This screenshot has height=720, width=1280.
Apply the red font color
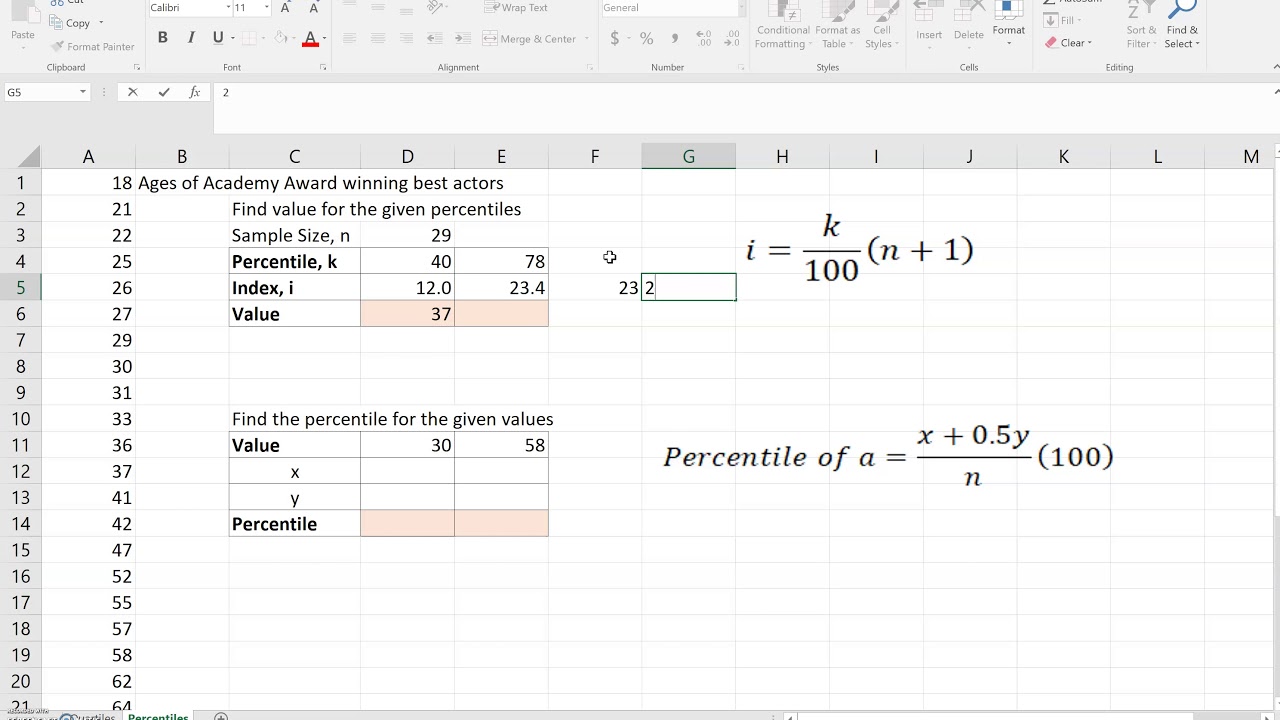pos(309,38)
